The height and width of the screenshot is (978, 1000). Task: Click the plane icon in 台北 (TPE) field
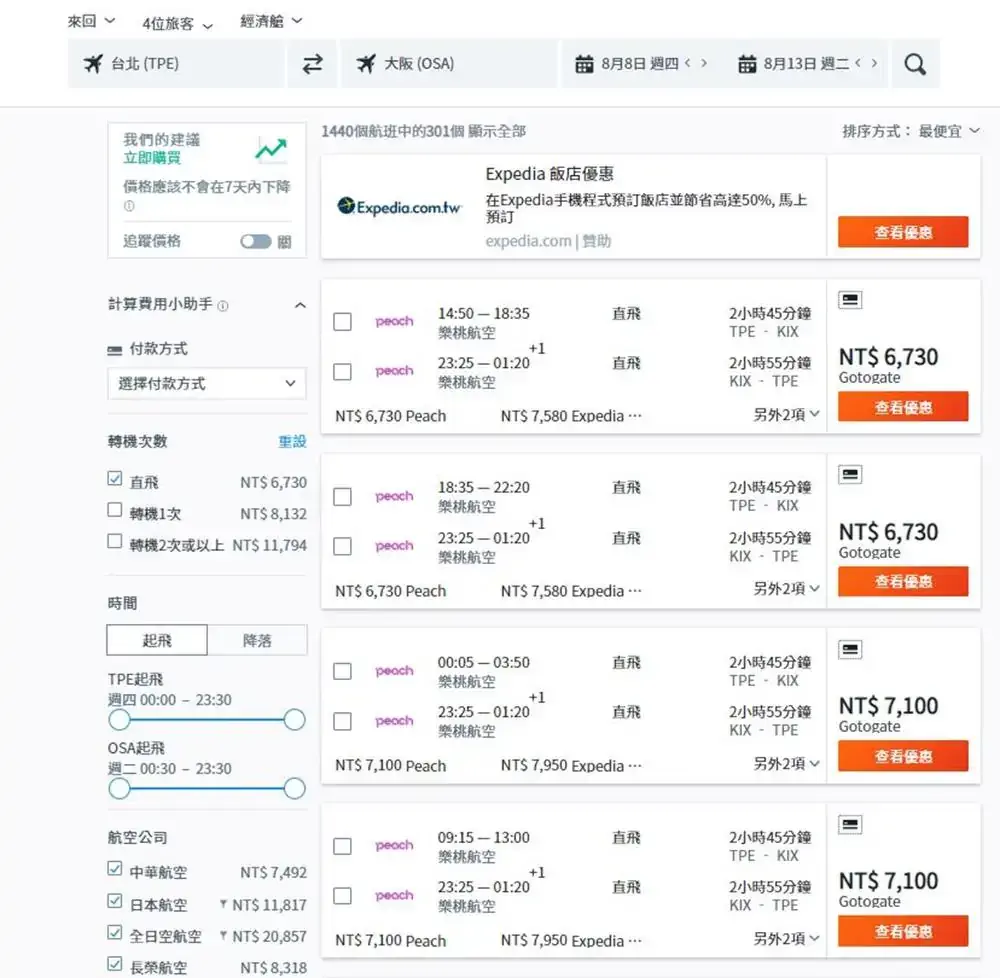93,64
